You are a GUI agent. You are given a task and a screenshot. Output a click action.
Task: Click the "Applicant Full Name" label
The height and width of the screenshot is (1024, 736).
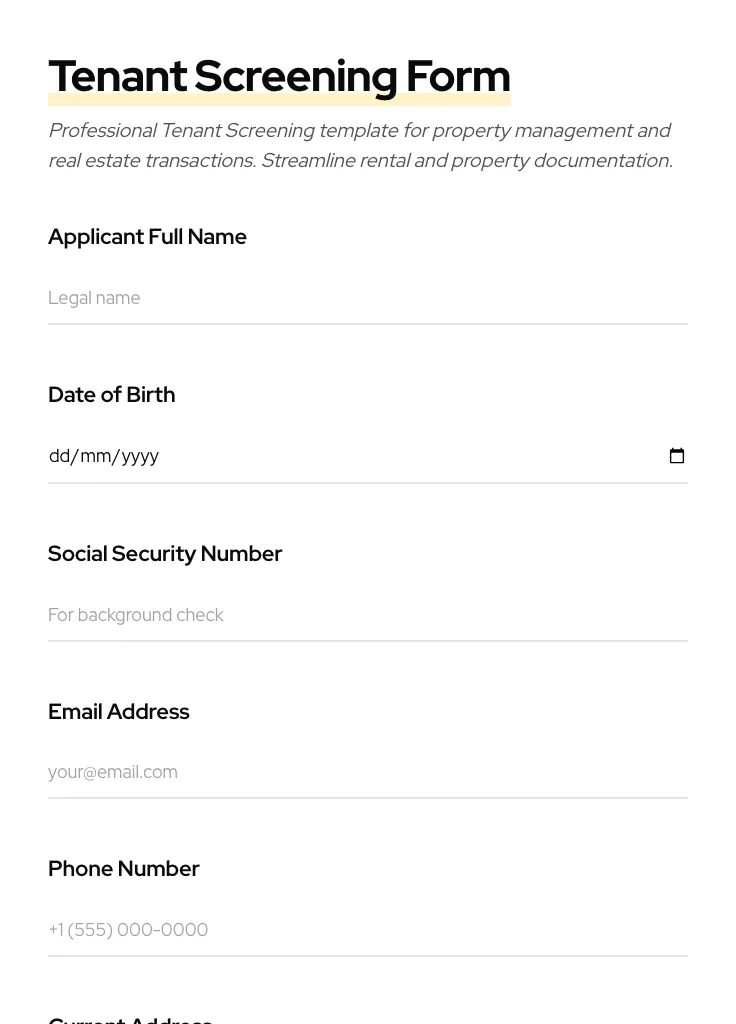[147, 237]
